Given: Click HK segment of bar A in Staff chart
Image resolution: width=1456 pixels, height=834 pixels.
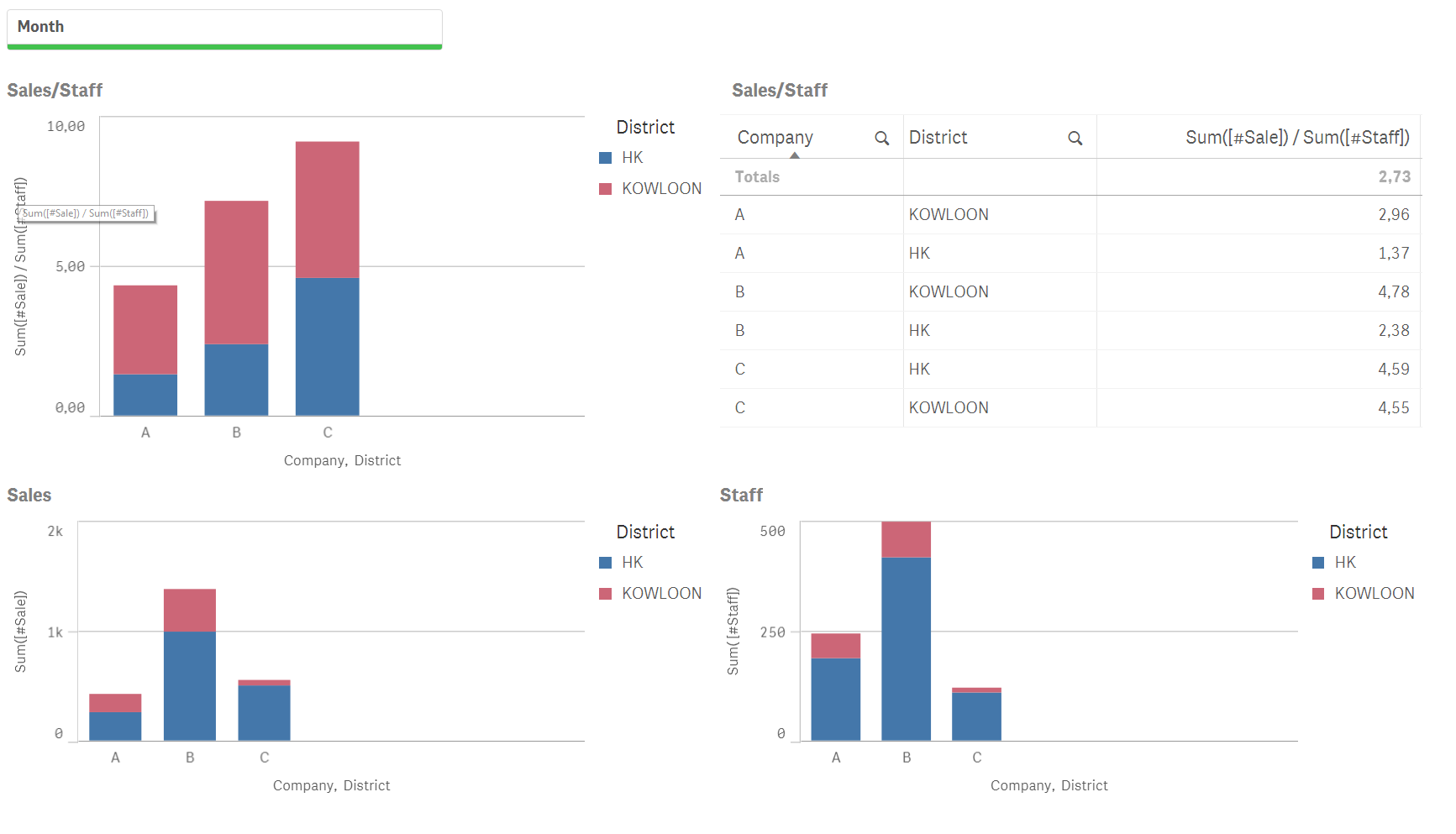Looking at the screenshot, I should pos(835,700).
